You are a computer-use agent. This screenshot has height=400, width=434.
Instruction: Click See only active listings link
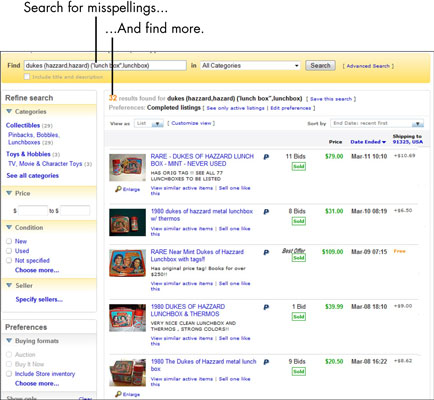click(x=235, y=108)
